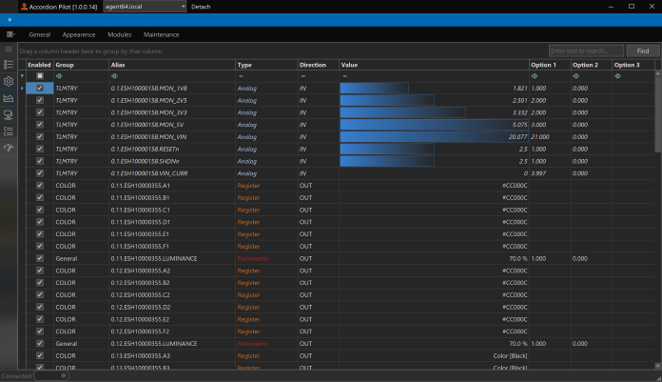The height and width of the screenshot is (382, 662).
Task: Click the OUT direction of 0.11.ESH10000355.E1
Action: (x=306, y=234)
